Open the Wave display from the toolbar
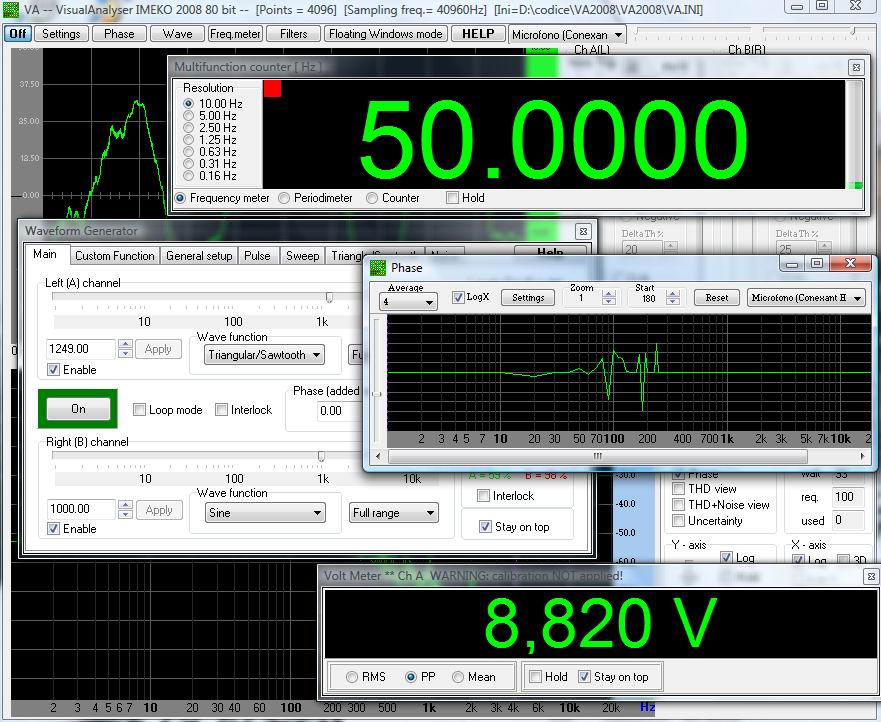 tap(176, 33)
